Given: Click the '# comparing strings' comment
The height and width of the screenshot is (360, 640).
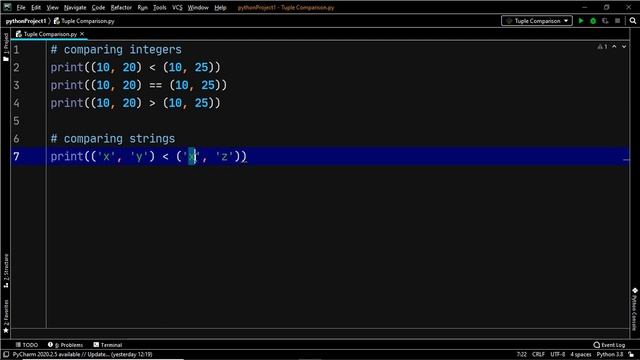Looking at the screenshot, I should coord(113,139).
